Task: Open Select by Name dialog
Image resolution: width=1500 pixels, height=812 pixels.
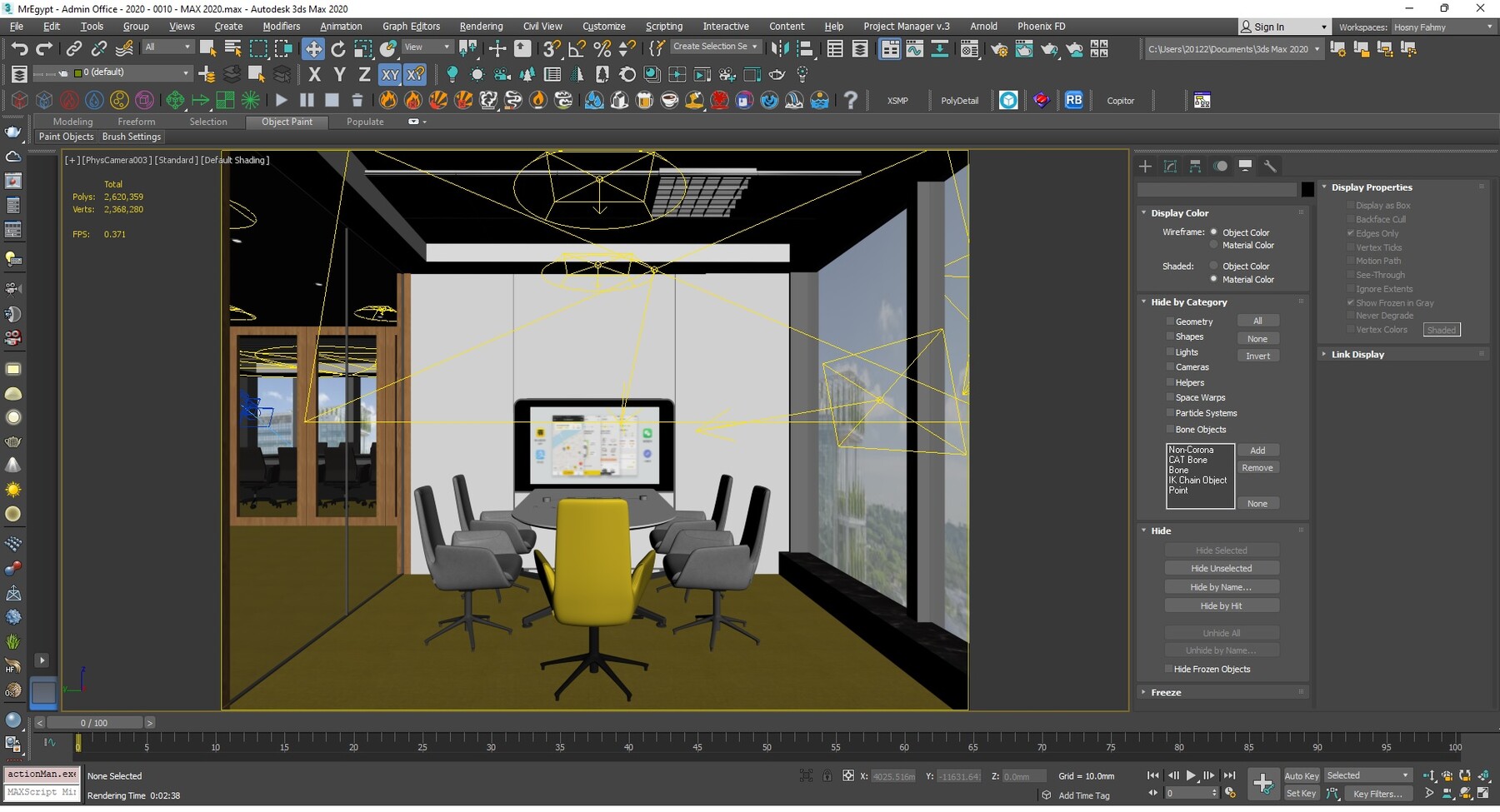Action: [x=232, y=48]
